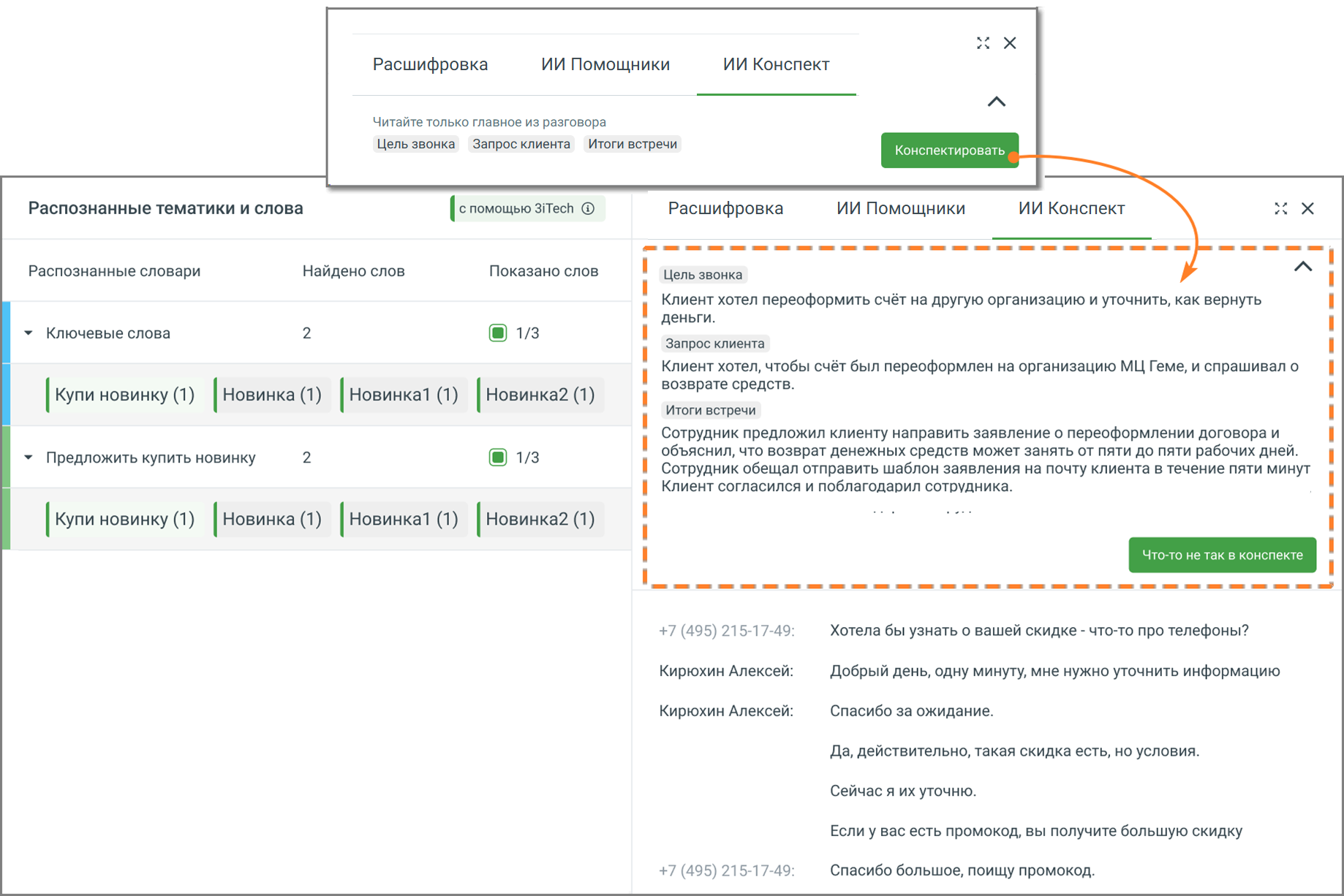Collapse the Предложить купить новинку row
This screenshot has height=896, width=1344.
point(29,458)
